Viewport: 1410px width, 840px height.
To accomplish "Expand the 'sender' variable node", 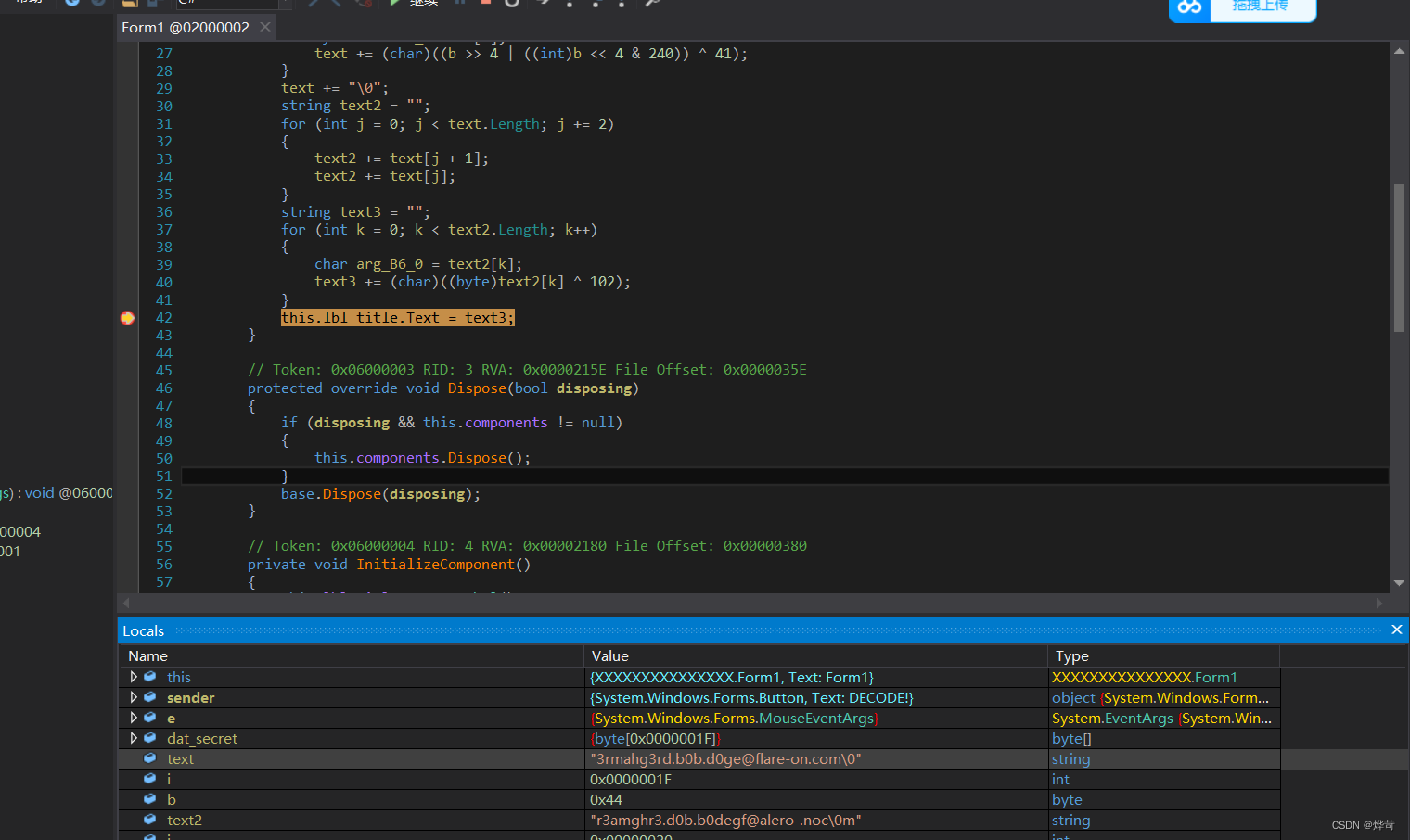I will click(x=134, y=698).
